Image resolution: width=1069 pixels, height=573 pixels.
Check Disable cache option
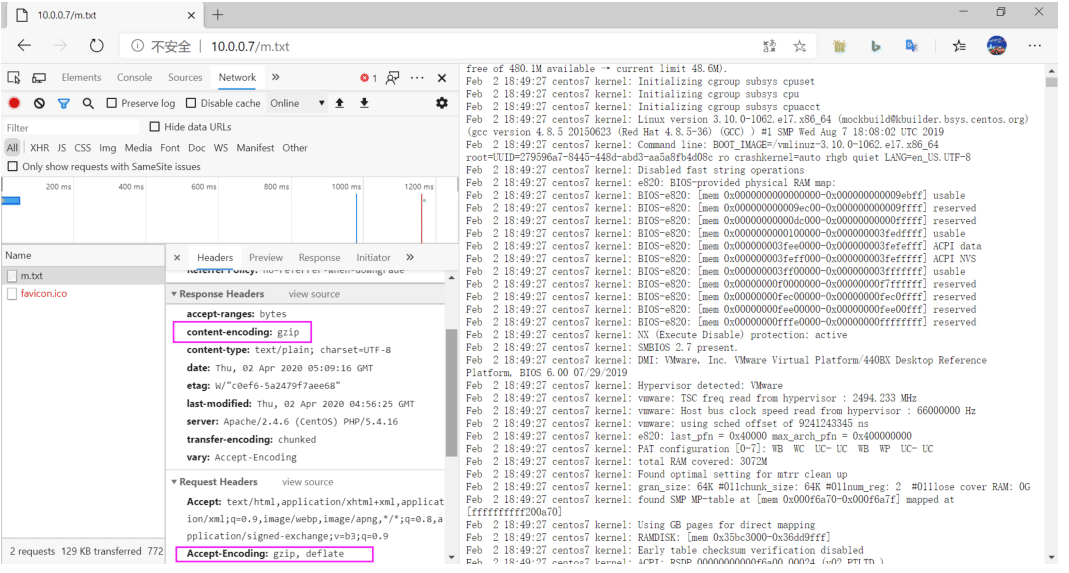(x=191, y=103)
